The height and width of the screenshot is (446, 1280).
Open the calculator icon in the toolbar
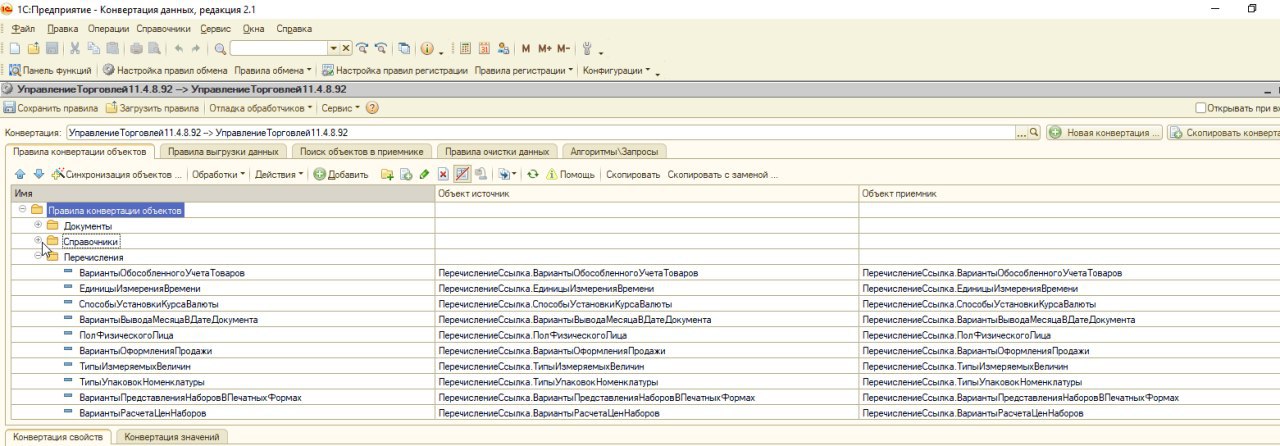465,48
